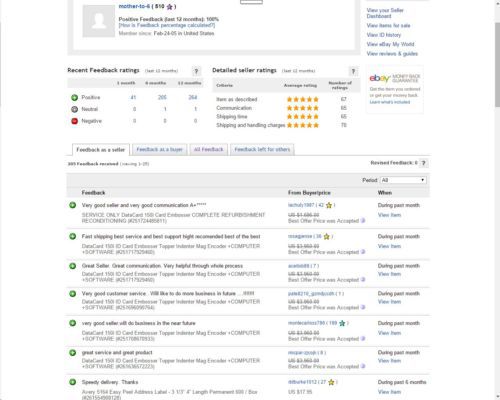500x400 pixels.
Task: Click View Item for 'Great Seller' feedback
Action: (x=389, y=274)
